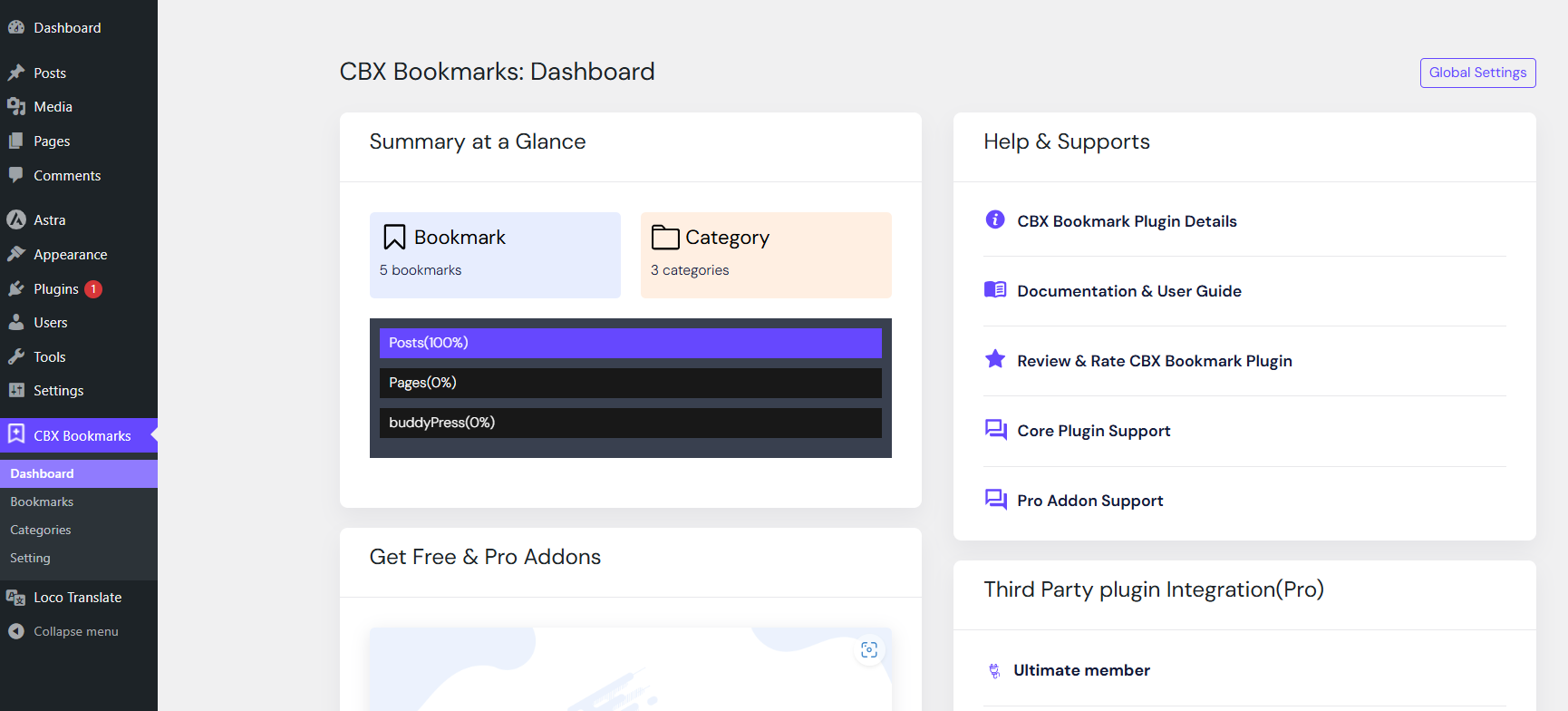
Task: Click the chat icon beside Pro Addon Support
Action: tap(996, 499)
